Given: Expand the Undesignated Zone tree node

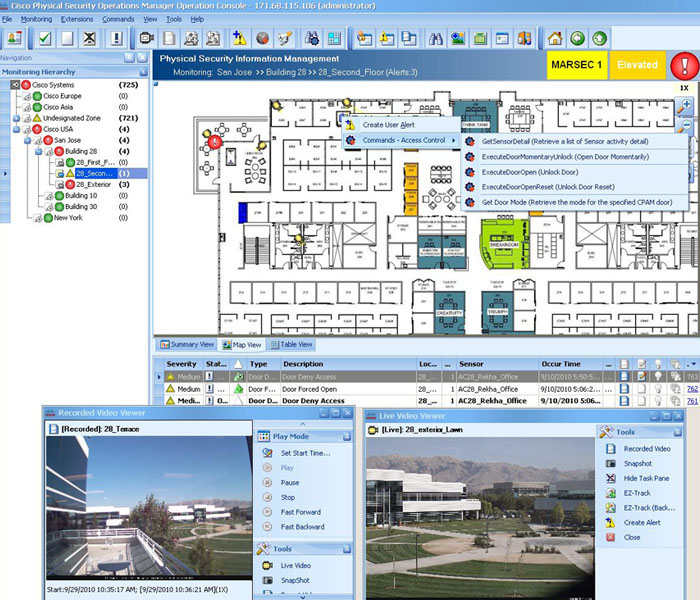Looking at the screenshot, I should [x=17, y=118].
